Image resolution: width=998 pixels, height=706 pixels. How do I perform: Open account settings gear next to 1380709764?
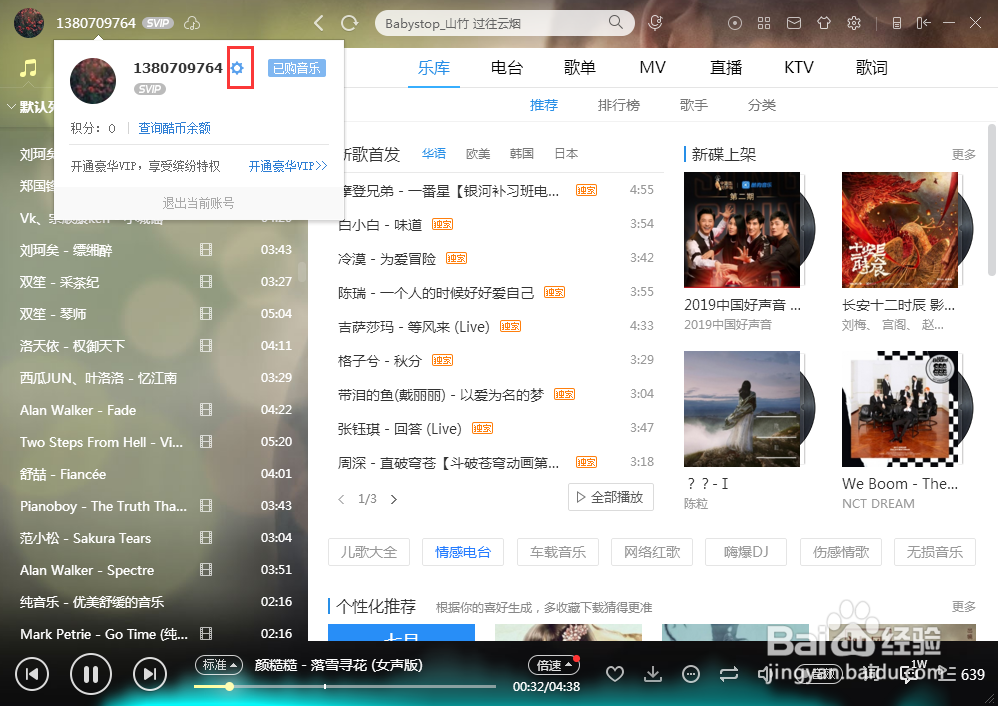pos(237,67)
